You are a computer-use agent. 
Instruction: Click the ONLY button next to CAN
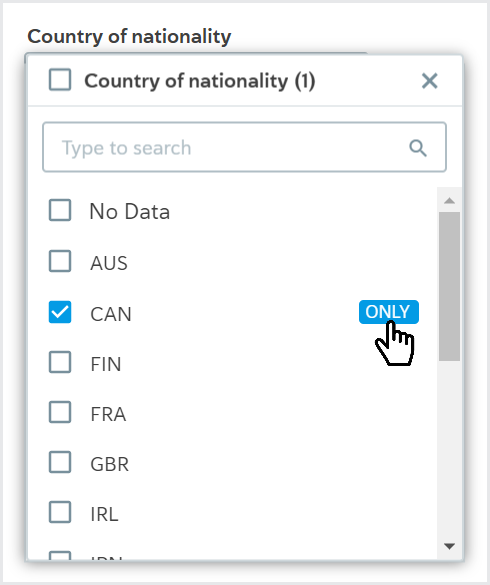(388, 312)
